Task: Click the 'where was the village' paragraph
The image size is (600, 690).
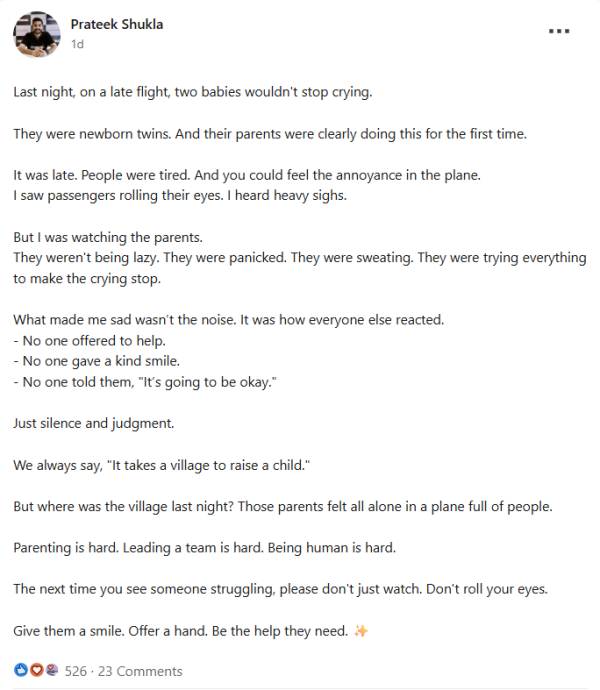Action: [x=282, y=506]
